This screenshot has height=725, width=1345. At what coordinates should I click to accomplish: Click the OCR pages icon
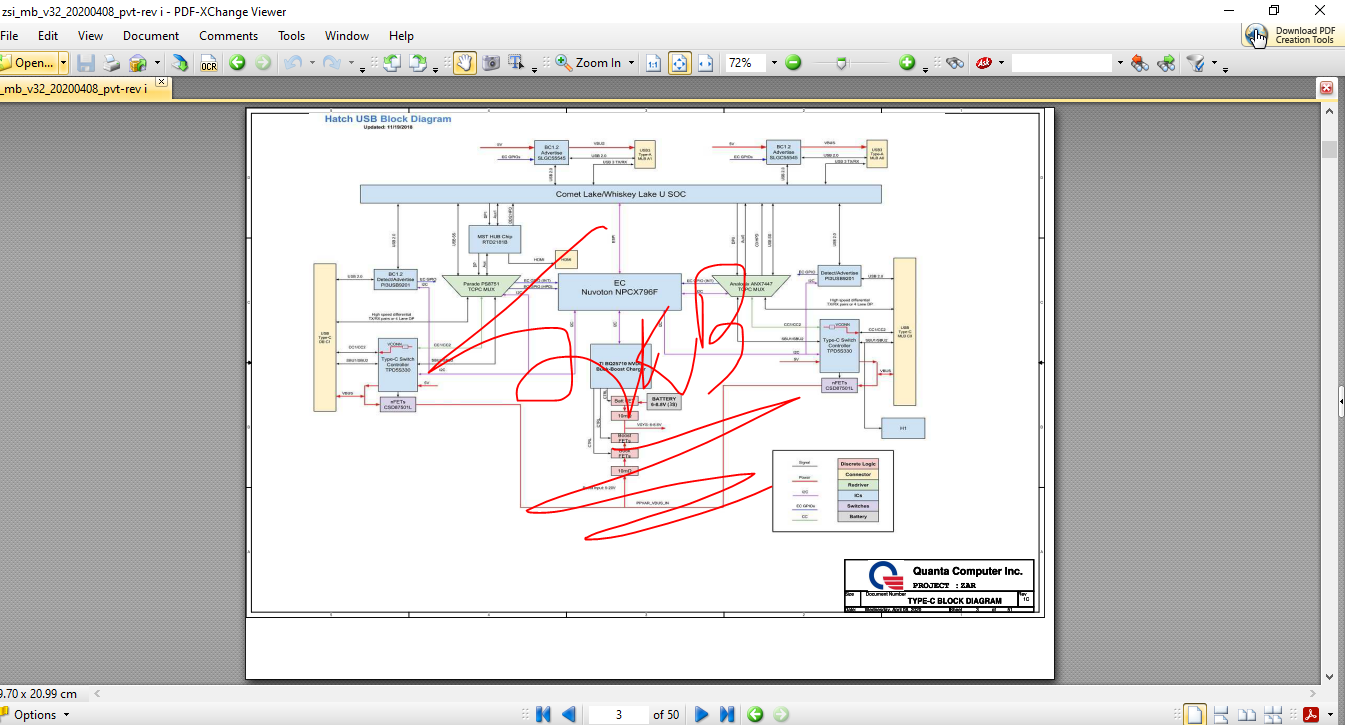click(208, 63)
